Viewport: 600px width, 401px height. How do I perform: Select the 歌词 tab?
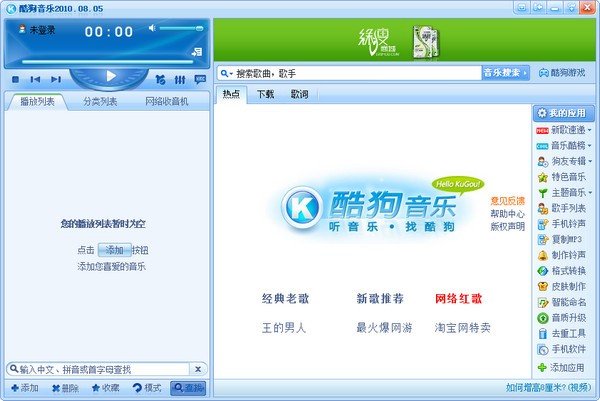coord(299,94)
